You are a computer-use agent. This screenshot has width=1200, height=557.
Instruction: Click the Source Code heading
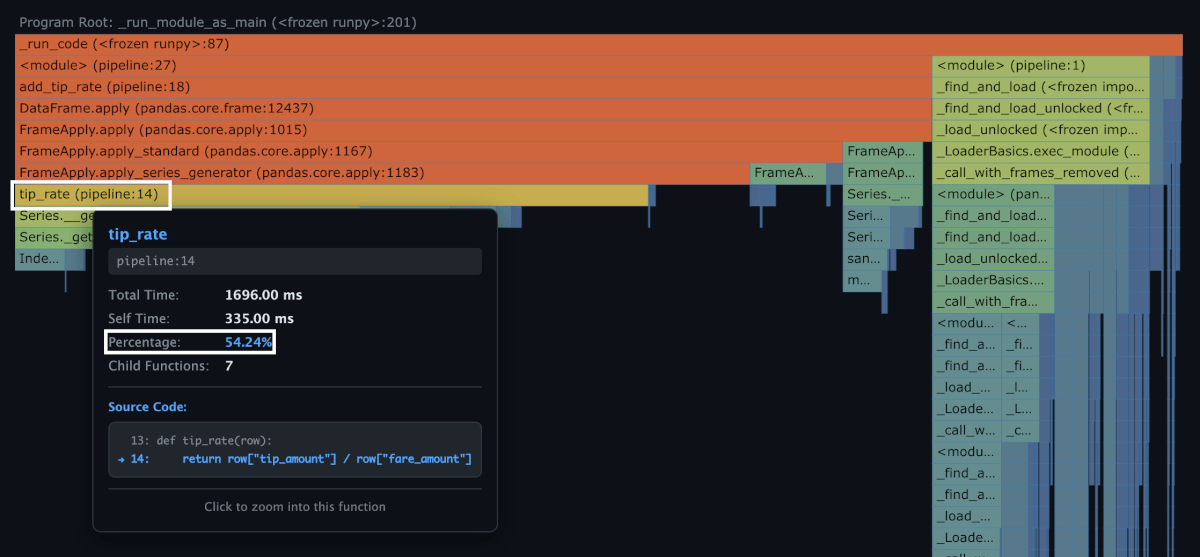pyautogui.click(x=147, y=407)
